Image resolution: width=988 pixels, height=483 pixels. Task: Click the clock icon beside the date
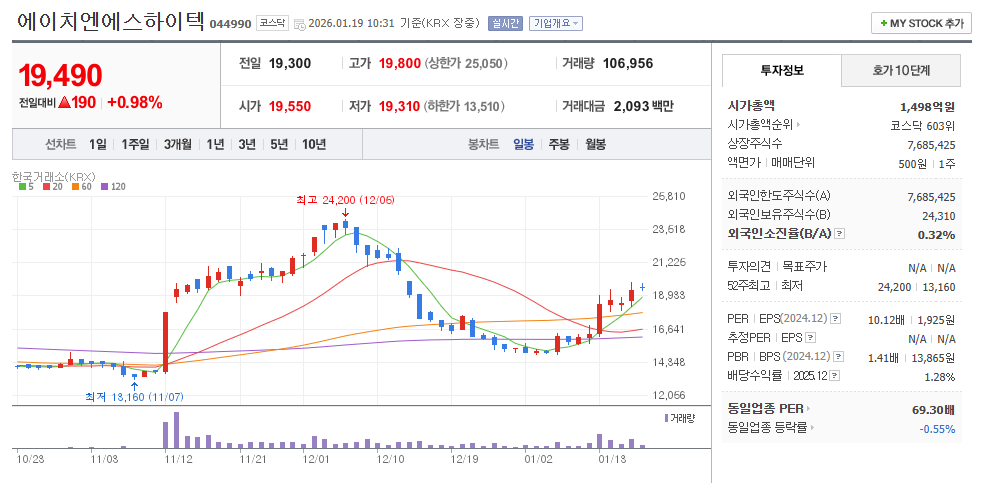[x=301, y=24]
